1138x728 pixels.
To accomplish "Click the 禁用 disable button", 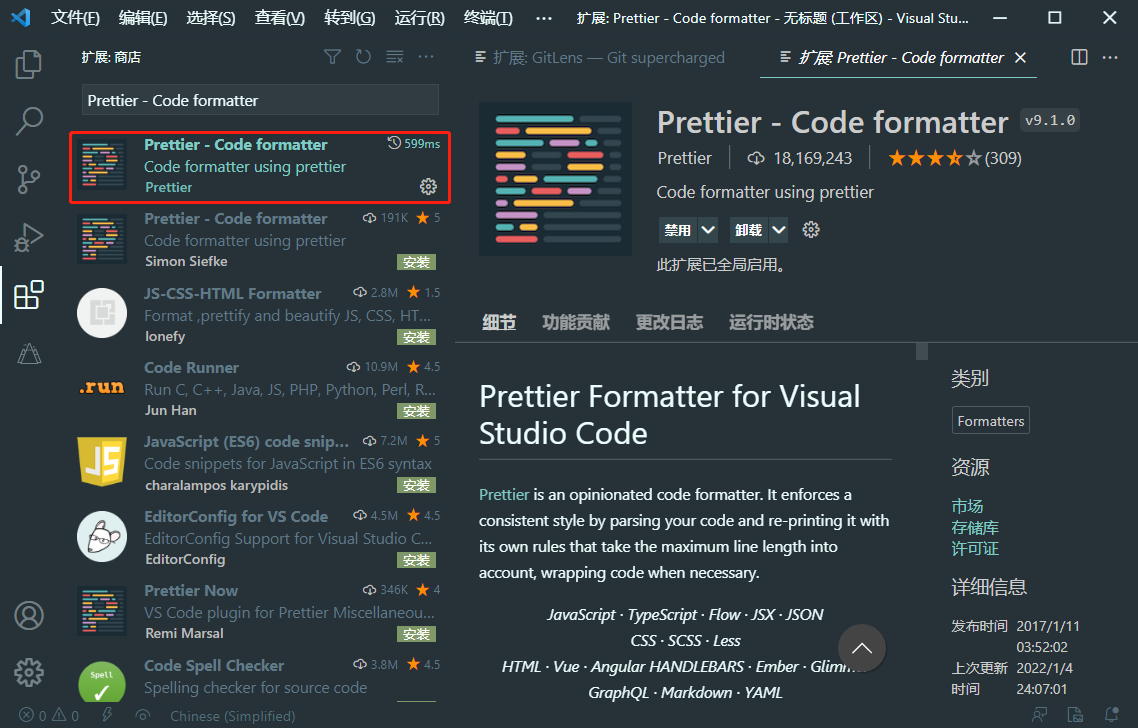I will point(678,230).
